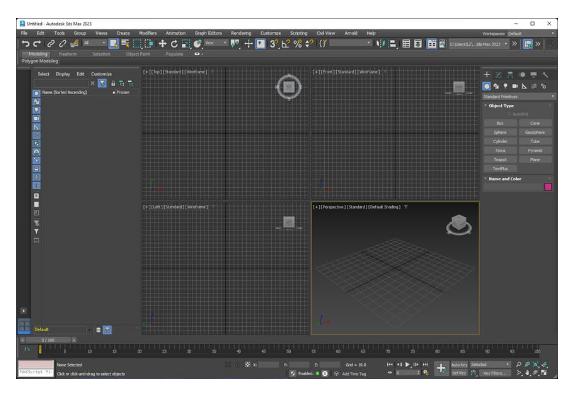Open the Customize menu in menu bar
This screenshot has width=571, height=396.
[x=271, y=33]
